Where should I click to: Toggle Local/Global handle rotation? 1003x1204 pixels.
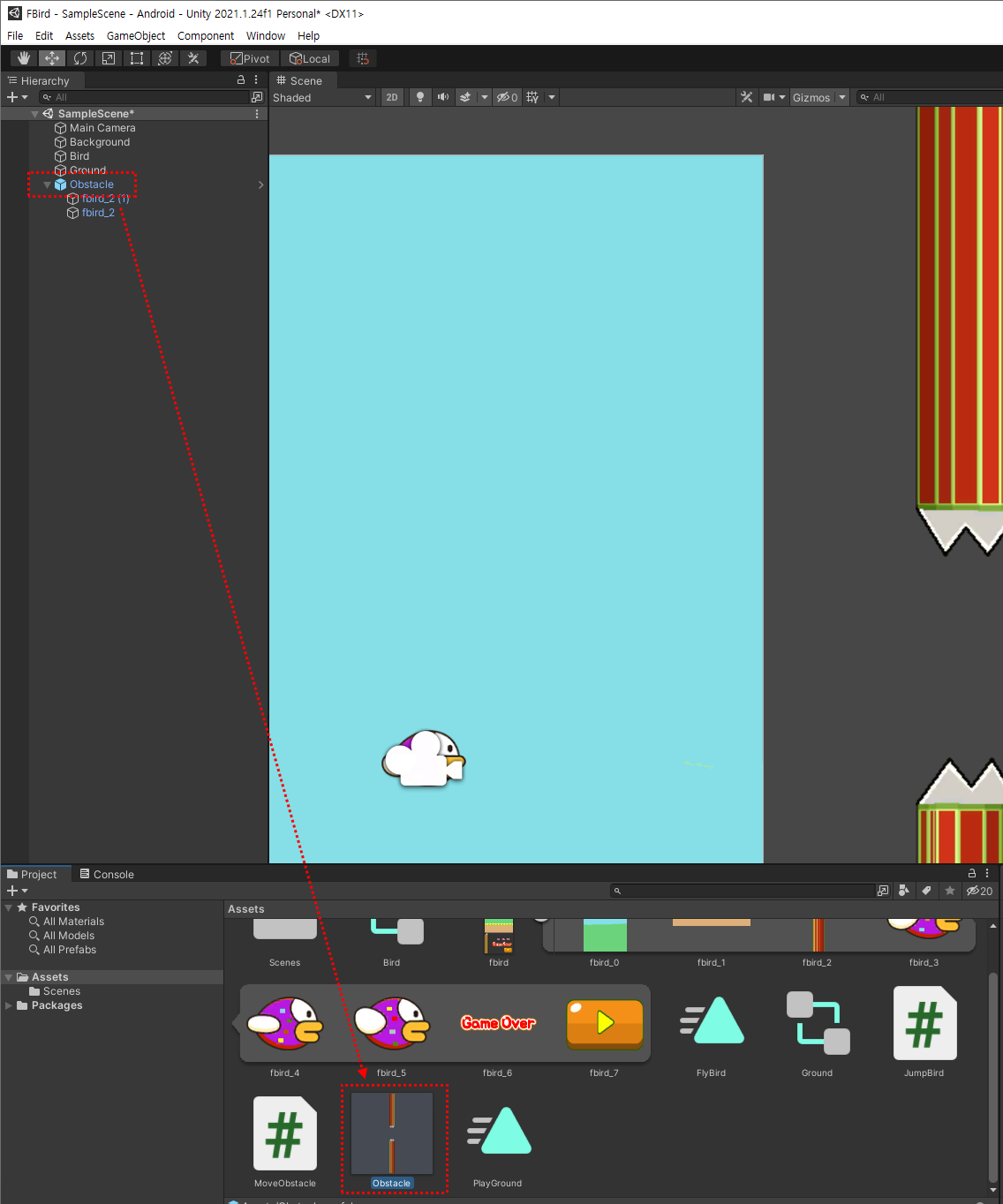(x=310, y=58)
